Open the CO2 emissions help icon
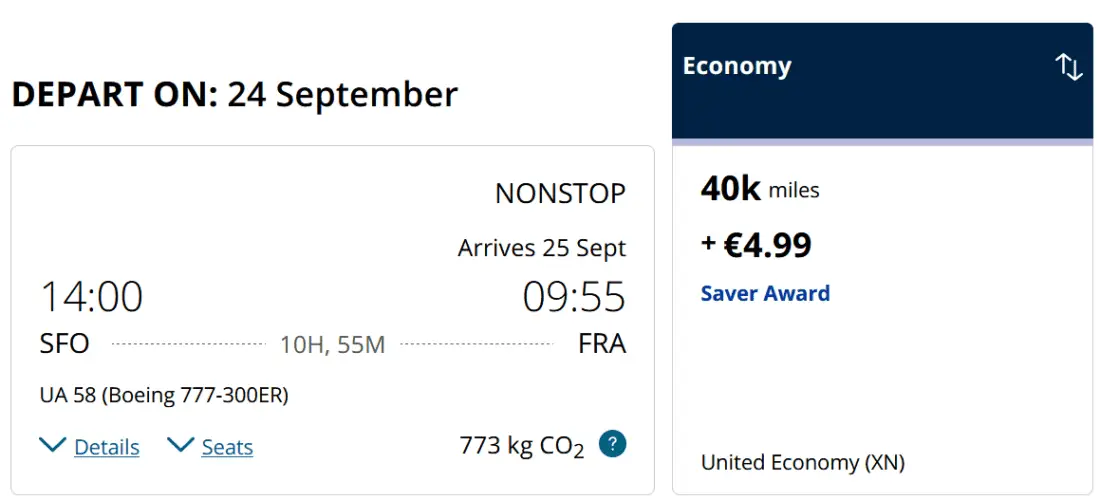The image size is (1100, 500). (x=612, y=444)
